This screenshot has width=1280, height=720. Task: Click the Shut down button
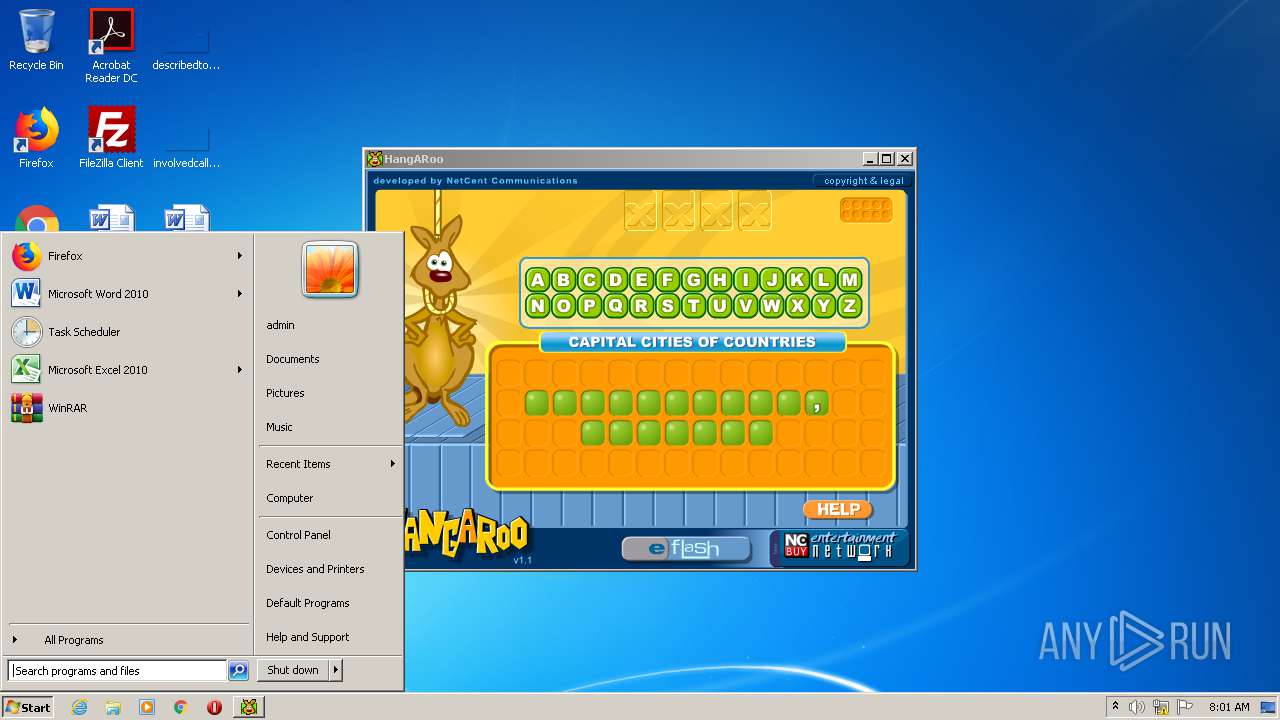click(293, 670)
